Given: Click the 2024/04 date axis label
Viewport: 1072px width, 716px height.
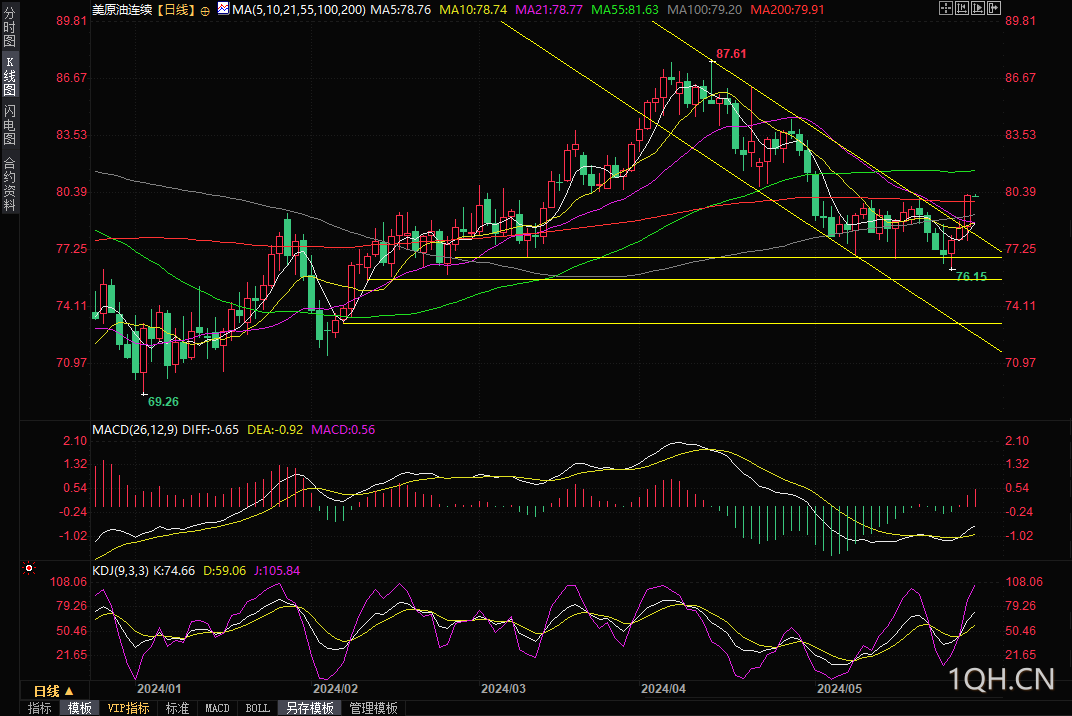Looking at the screenshot, I should [x=663, y=688].
